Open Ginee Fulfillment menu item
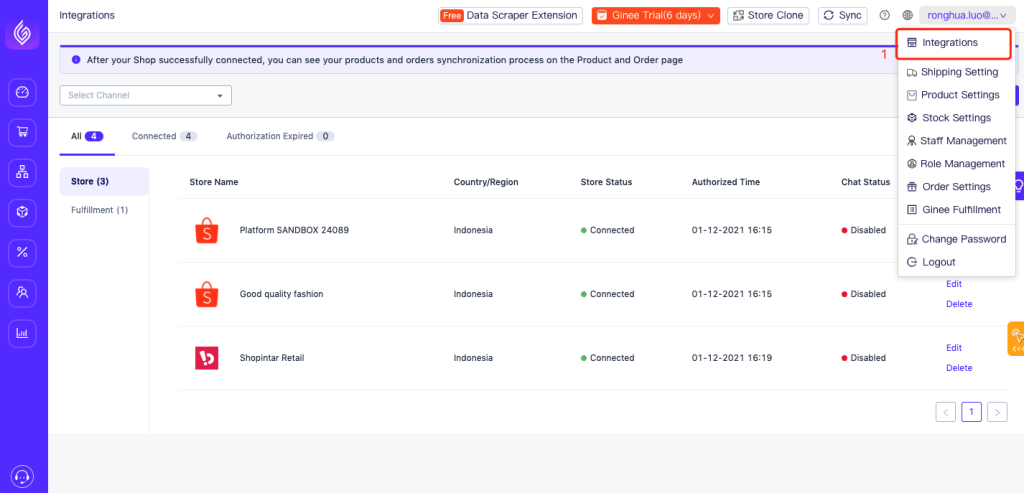 (957, 210)
